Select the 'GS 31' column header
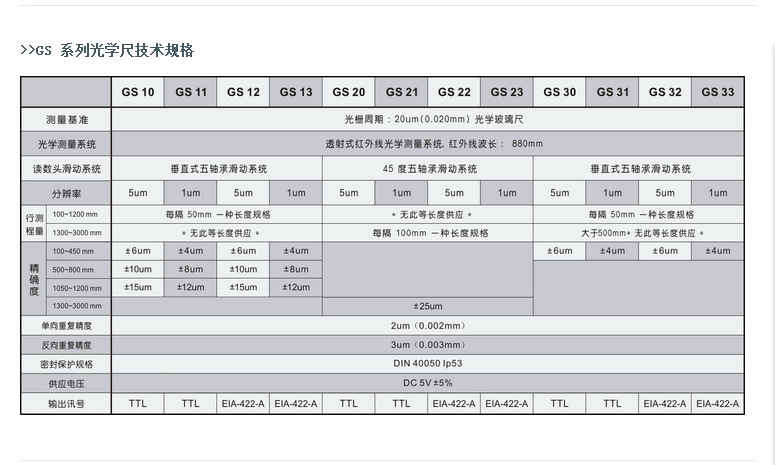Screen dimensions: 775x465 coord(612,92)
